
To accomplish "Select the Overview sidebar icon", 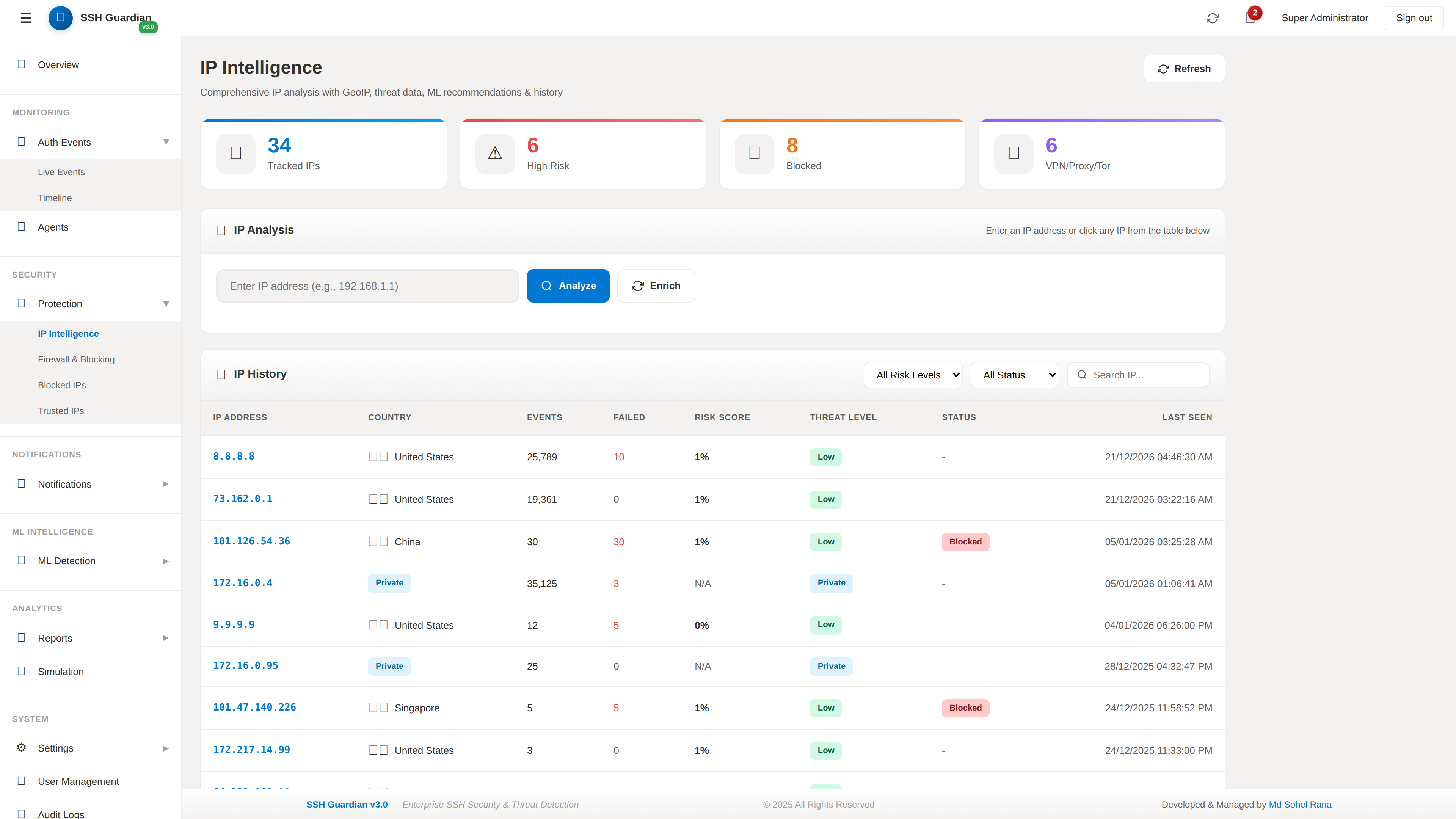I will coord(21,64).
